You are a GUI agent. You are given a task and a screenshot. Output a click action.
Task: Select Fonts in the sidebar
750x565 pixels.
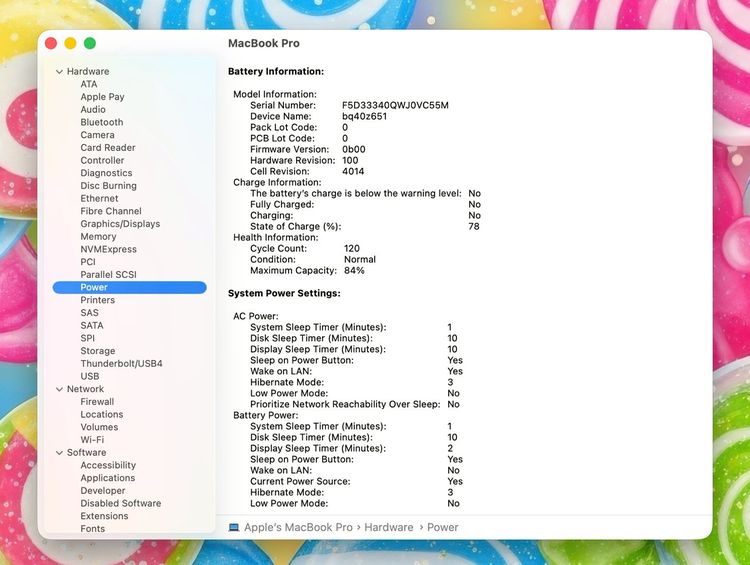click(93, 529)
